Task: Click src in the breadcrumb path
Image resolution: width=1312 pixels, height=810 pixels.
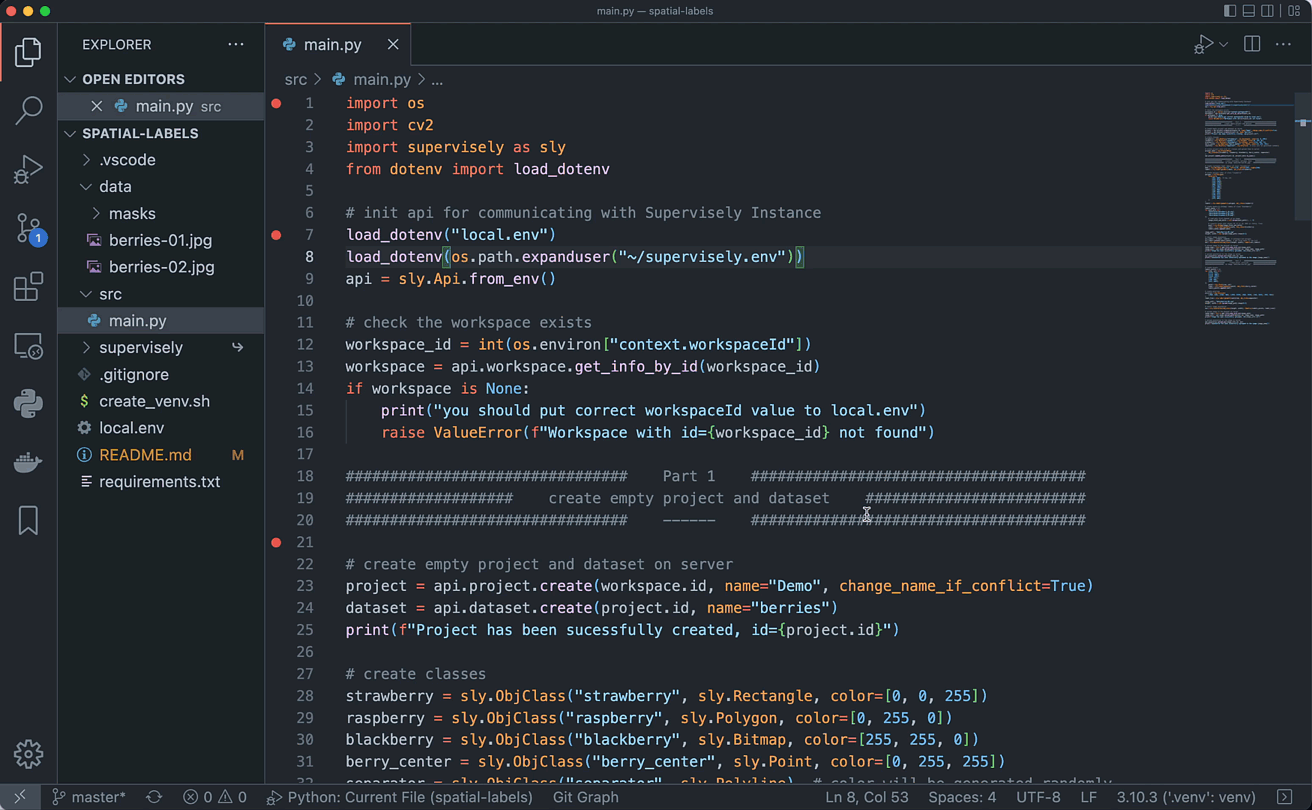Action: (295, 79)
